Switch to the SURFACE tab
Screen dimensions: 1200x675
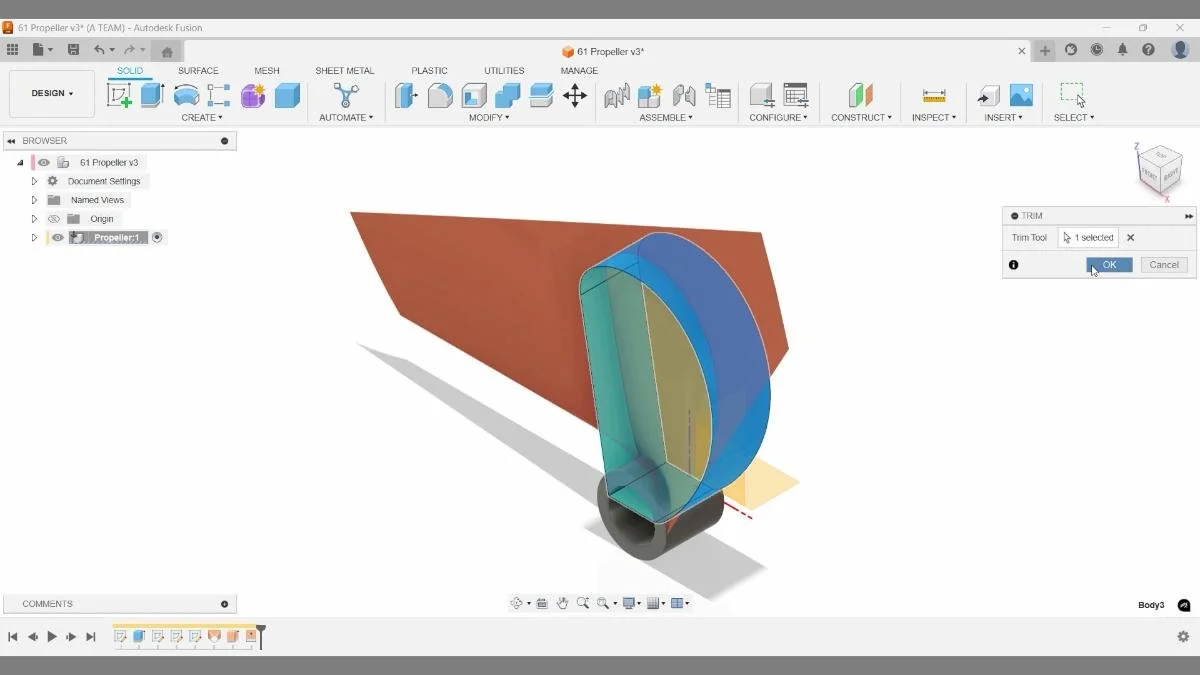tap(198, 70)
